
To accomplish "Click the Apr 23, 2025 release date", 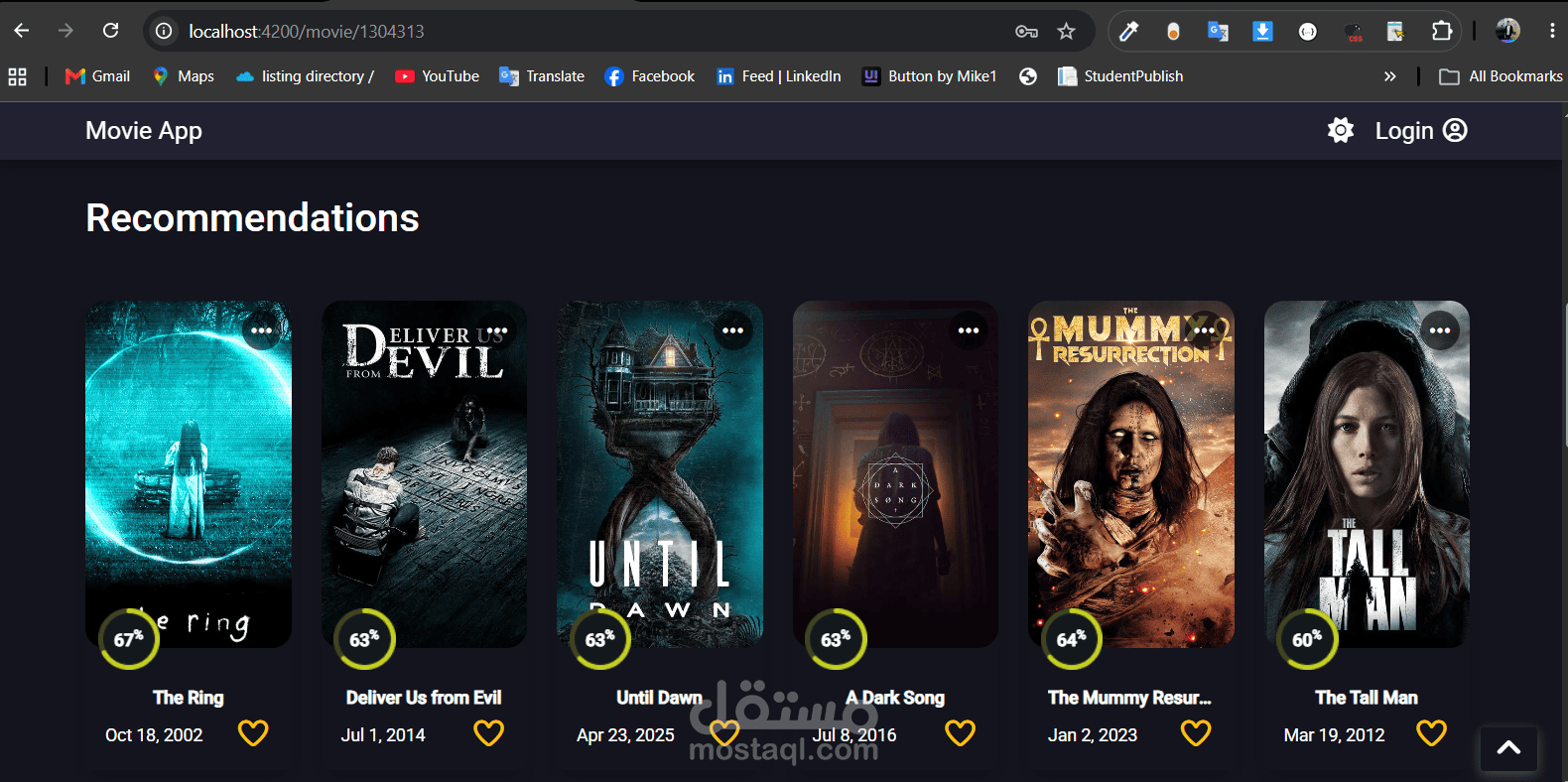I will point(625,735).
